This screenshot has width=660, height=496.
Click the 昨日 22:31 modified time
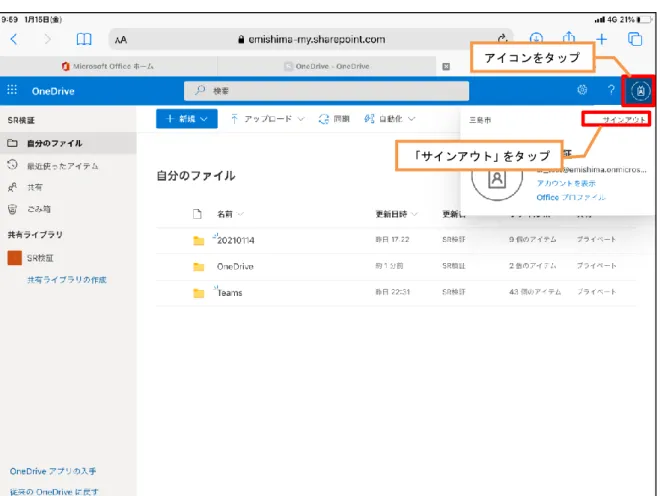393,291
